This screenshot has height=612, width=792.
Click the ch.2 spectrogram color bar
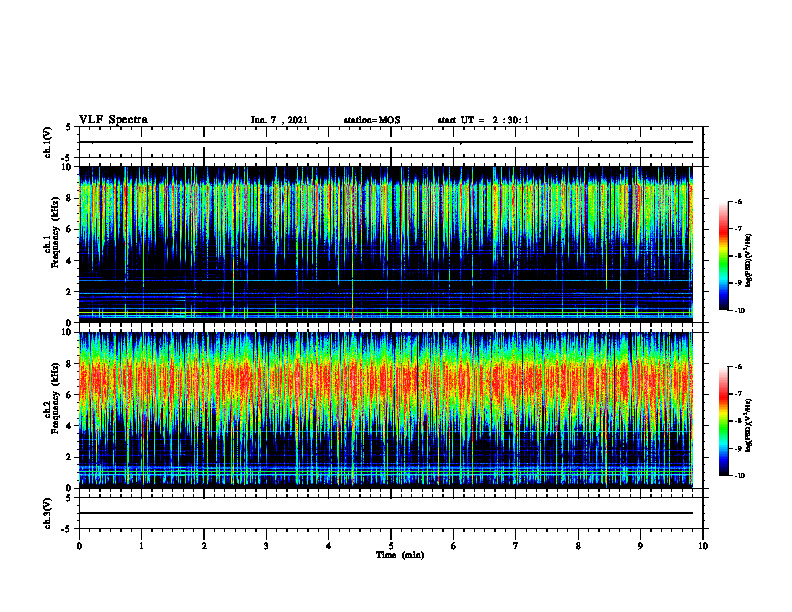pos(723,421)
